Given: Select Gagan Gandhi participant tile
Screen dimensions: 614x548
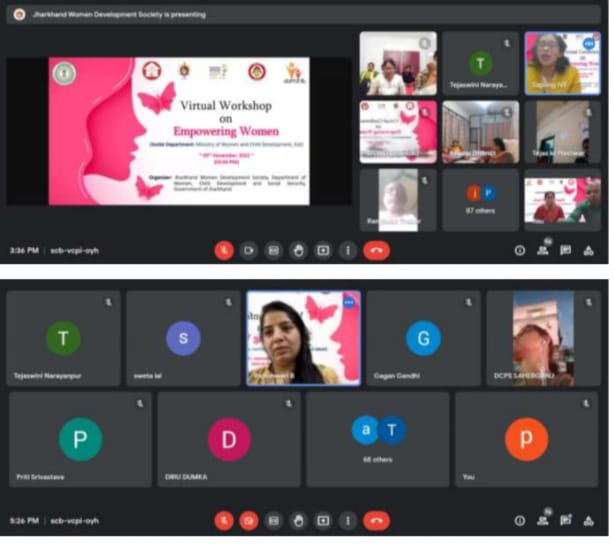Looking at the screenshot, I should (423, 339).
